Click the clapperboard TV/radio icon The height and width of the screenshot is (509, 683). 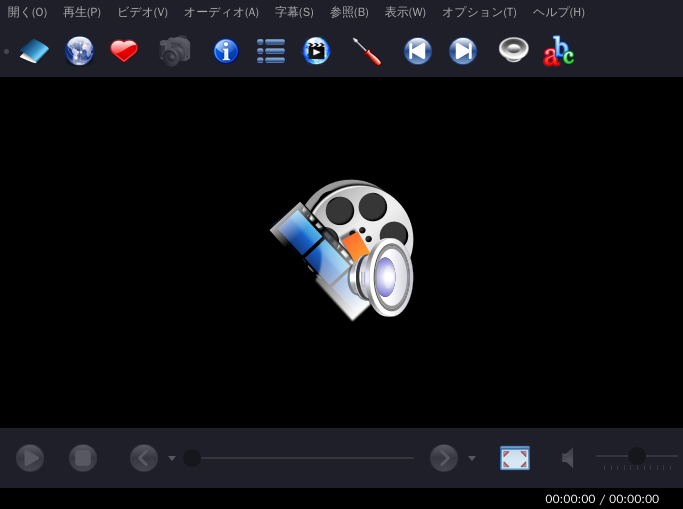click(x=316, y=51)
